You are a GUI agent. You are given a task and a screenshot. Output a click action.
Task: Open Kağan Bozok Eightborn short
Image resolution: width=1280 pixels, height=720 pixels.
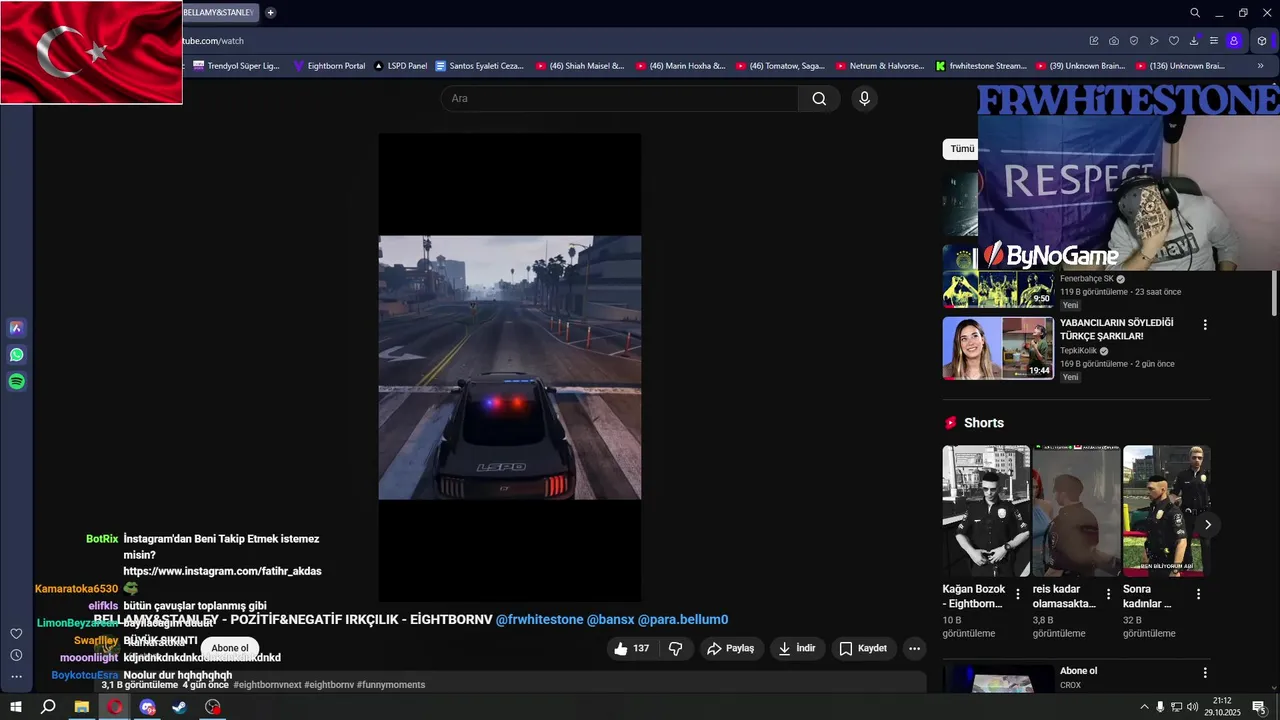pos(986,511)
